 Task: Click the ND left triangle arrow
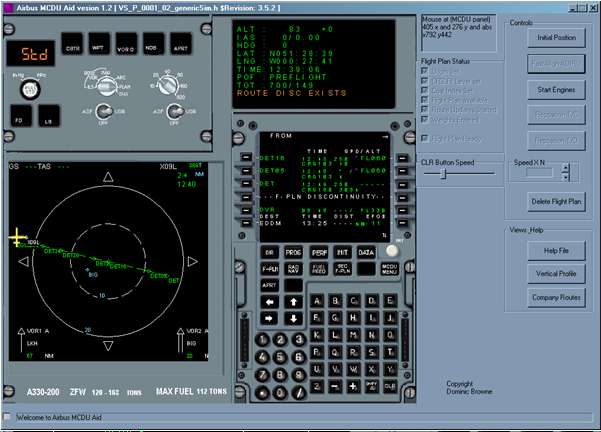coord(24,261)
